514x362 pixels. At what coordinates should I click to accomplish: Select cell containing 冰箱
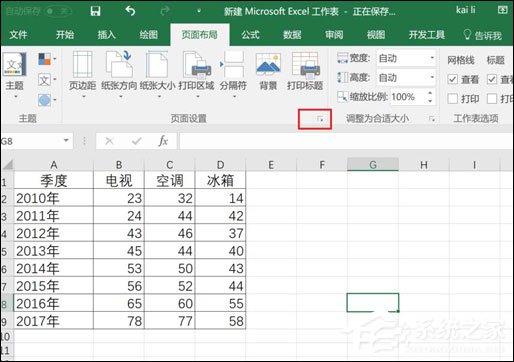220,181
